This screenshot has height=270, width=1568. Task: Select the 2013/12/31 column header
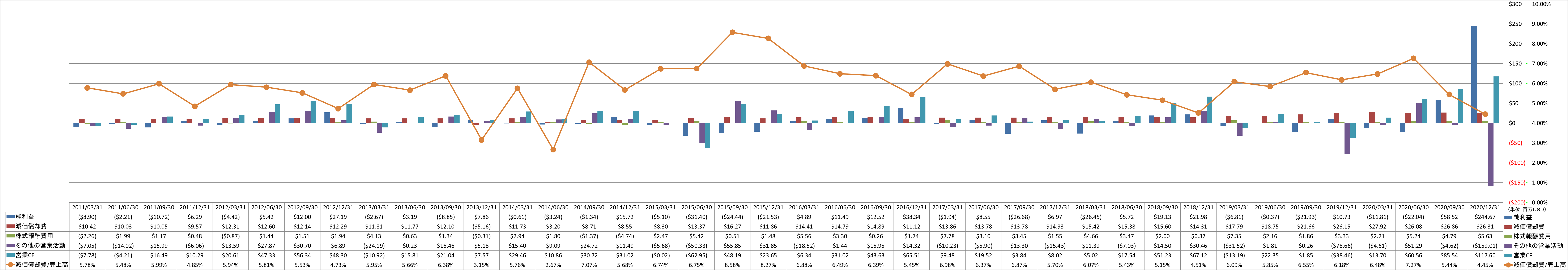pyautogui.click(x=481, y=207)
